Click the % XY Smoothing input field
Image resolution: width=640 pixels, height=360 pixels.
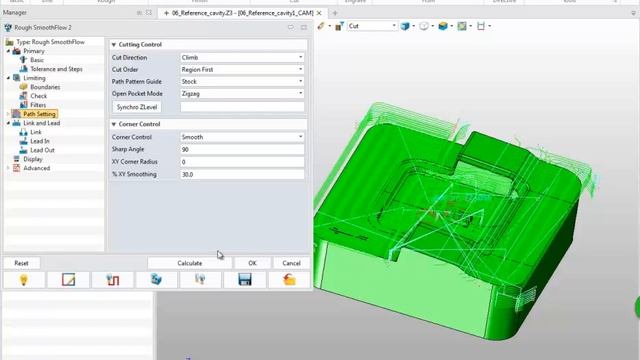tap(242, 174)
